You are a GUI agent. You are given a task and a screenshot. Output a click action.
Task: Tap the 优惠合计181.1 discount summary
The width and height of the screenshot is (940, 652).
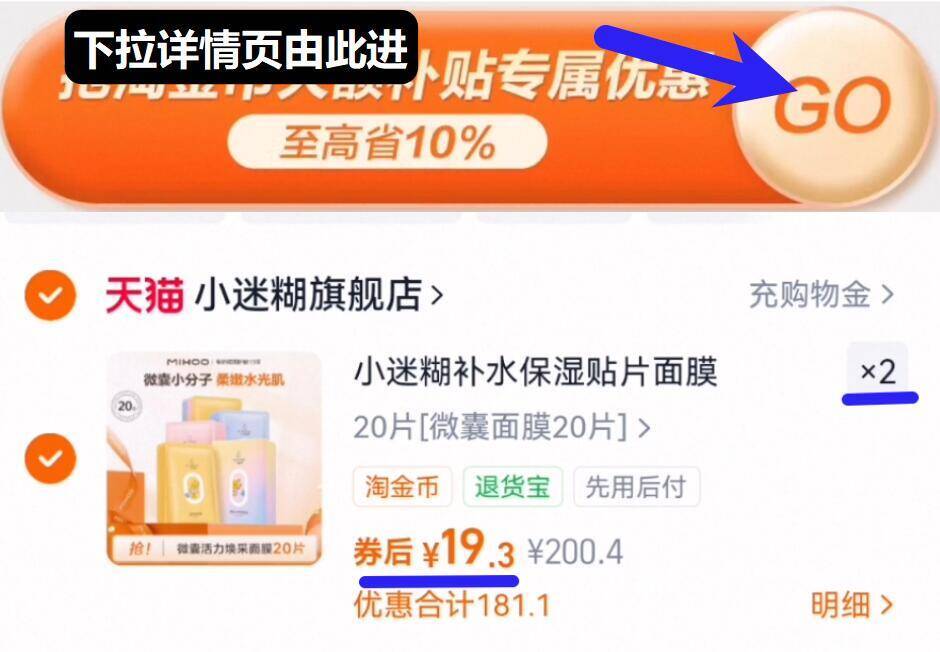[x=451, y=605]
